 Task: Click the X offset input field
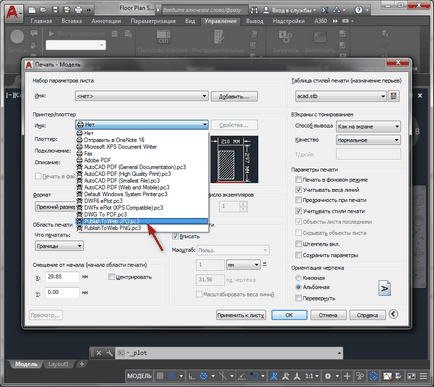pos(62,277)
